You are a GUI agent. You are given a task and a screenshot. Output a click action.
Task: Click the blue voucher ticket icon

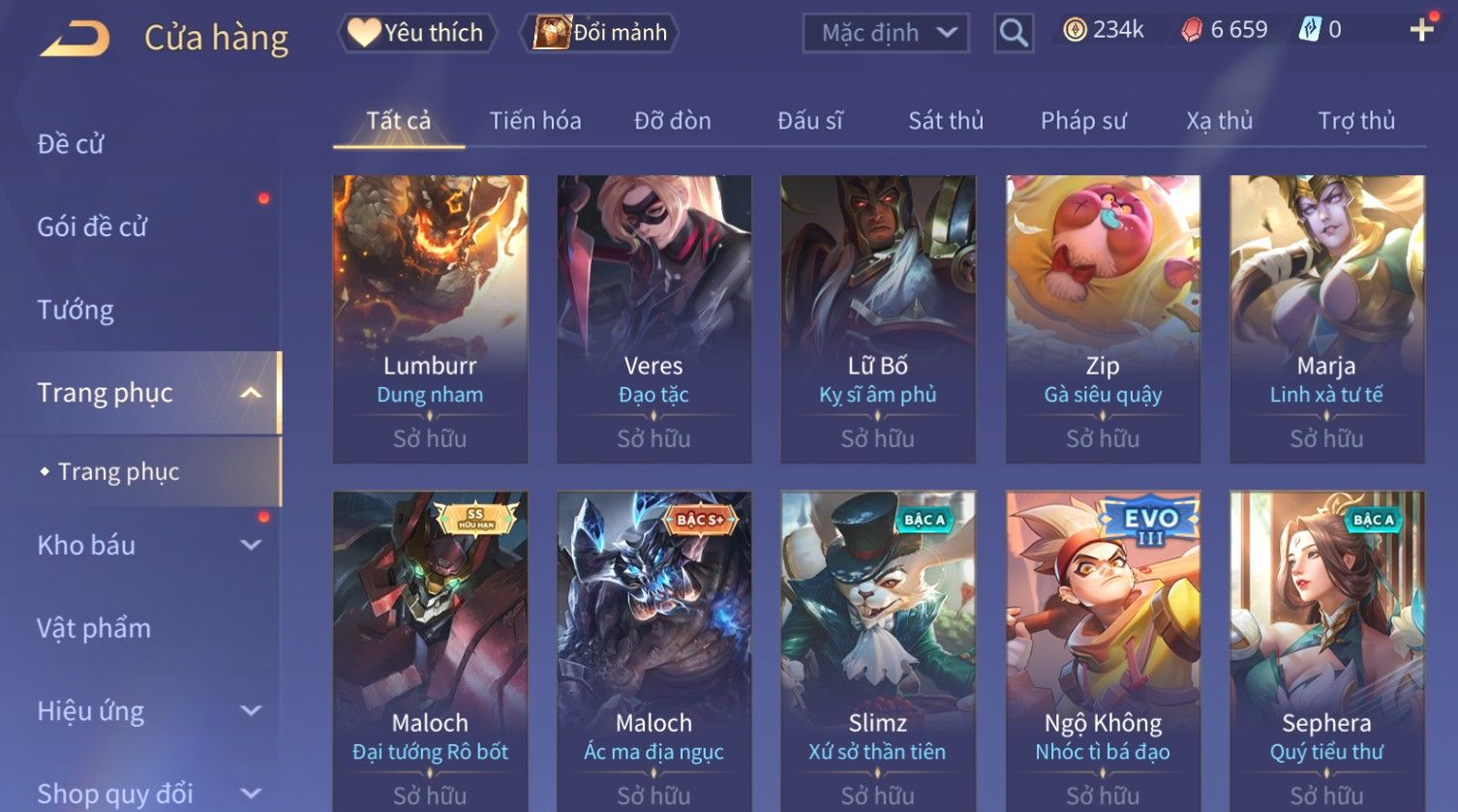point(1309,30)
